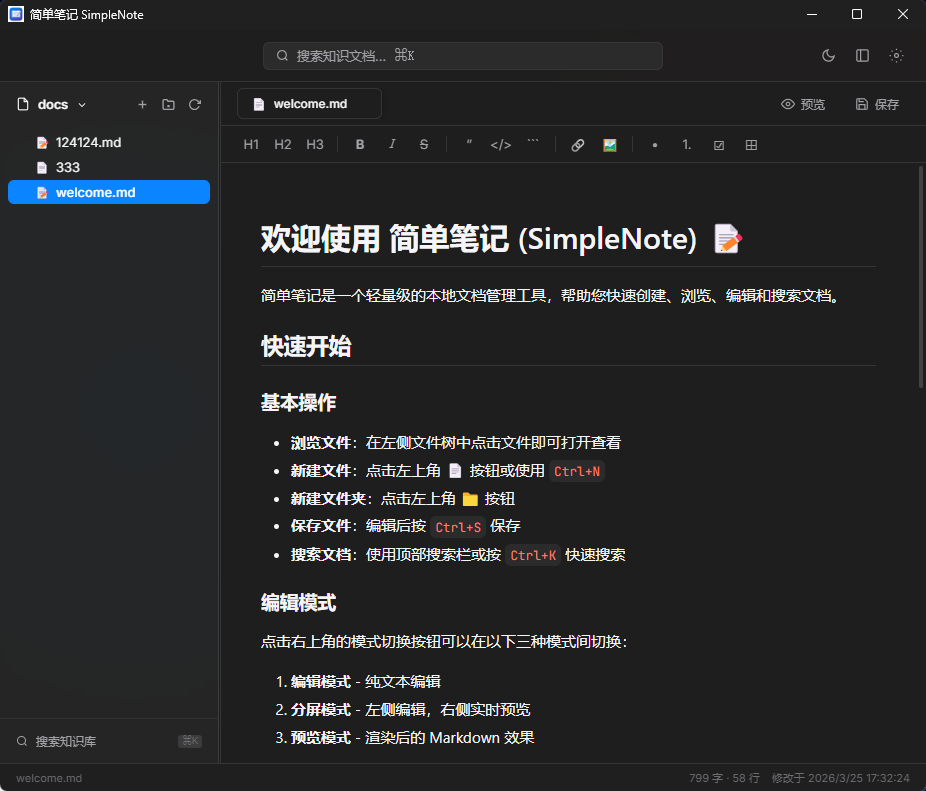This screenshot has height=791, width=926.
Task: Insert an image via the image icon
Action: (x=610, y=144)
